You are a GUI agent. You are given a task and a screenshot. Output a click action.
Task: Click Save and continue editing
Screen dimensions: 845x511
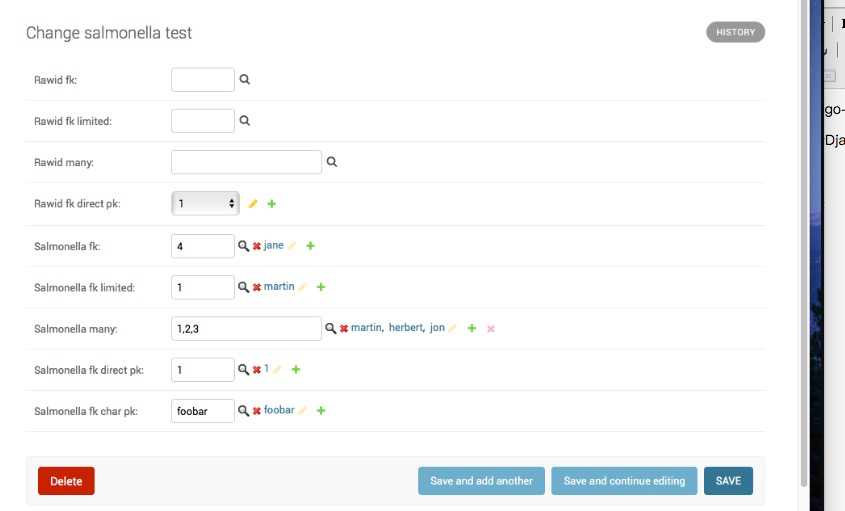pyautogui.click(x=624, y=481)
